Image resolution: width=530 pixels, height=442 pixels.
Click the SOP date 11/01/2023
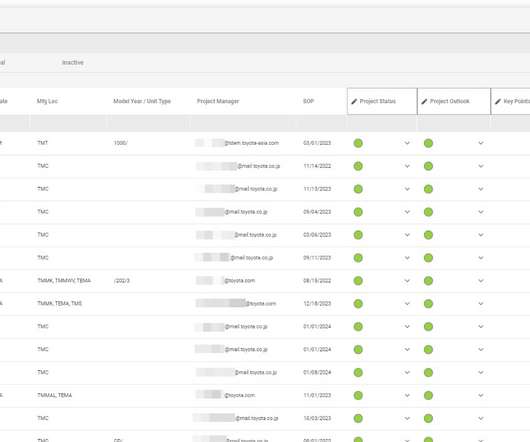coord(317,395)
